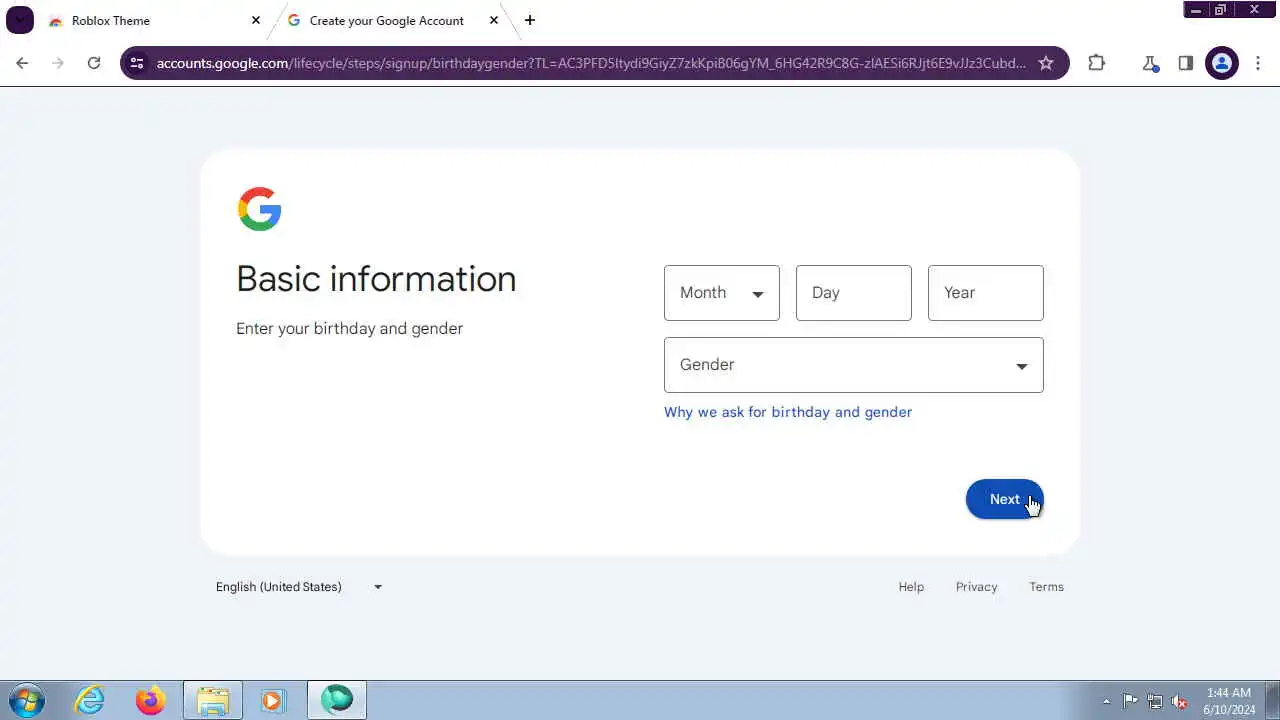Click the Day input field
The height and width of the screenshot is (720, 1280).
[x=854, y=293]
